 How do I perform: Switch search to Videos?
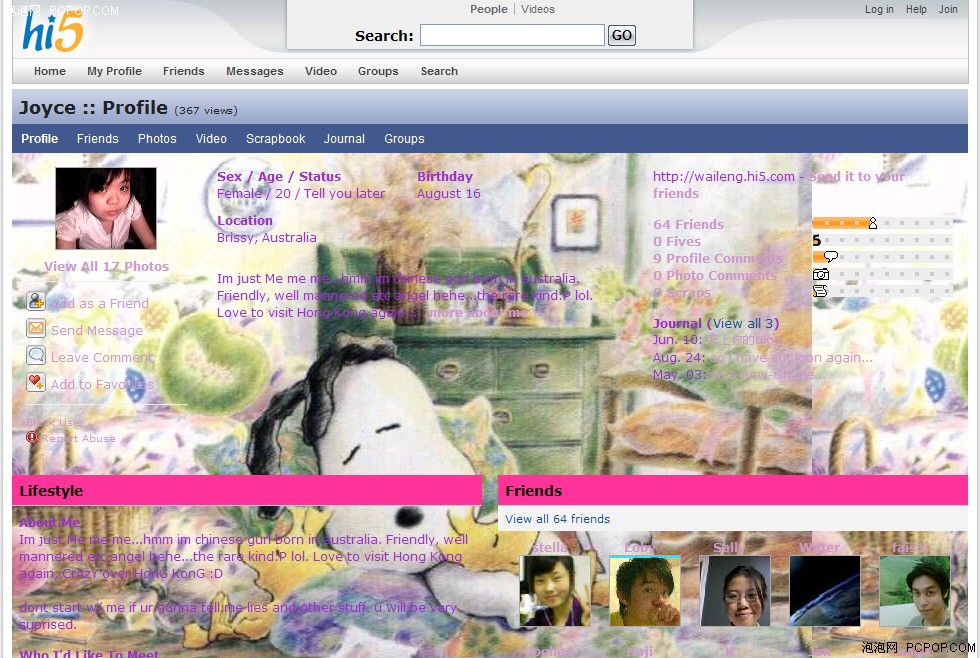(x=538, y=9)
